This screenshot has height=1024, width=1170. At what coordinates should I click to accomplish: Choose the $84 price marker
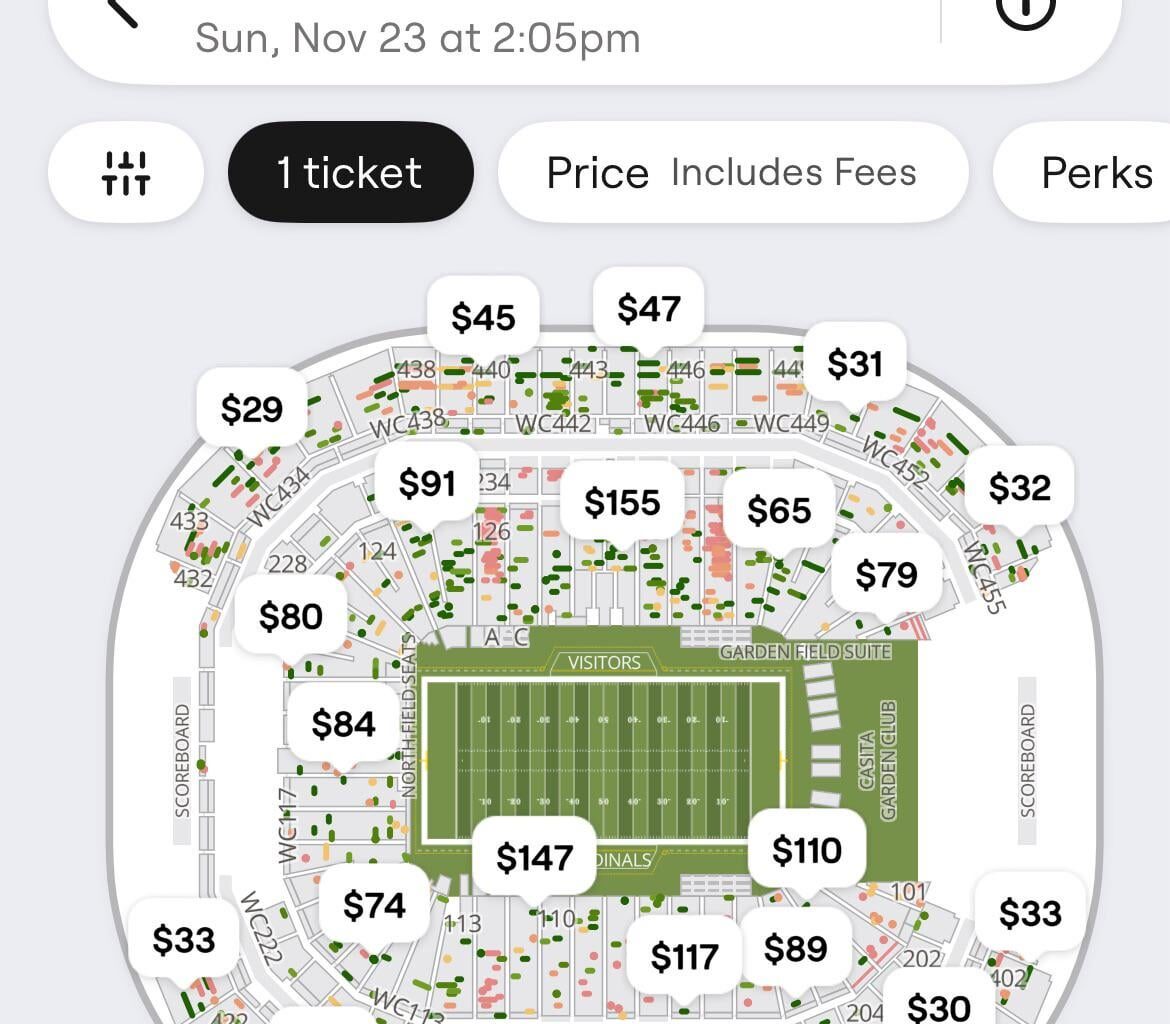point(343,723)
